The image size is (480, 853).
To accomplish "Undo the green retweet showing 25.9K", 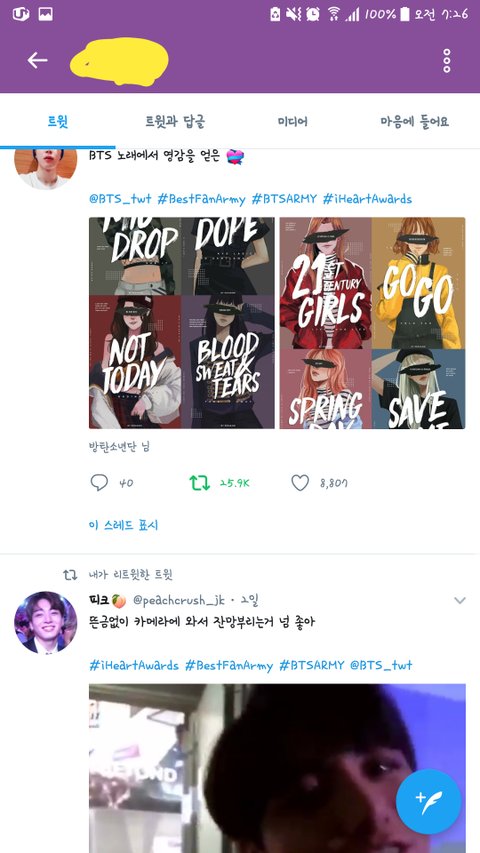I will [199, 483].
